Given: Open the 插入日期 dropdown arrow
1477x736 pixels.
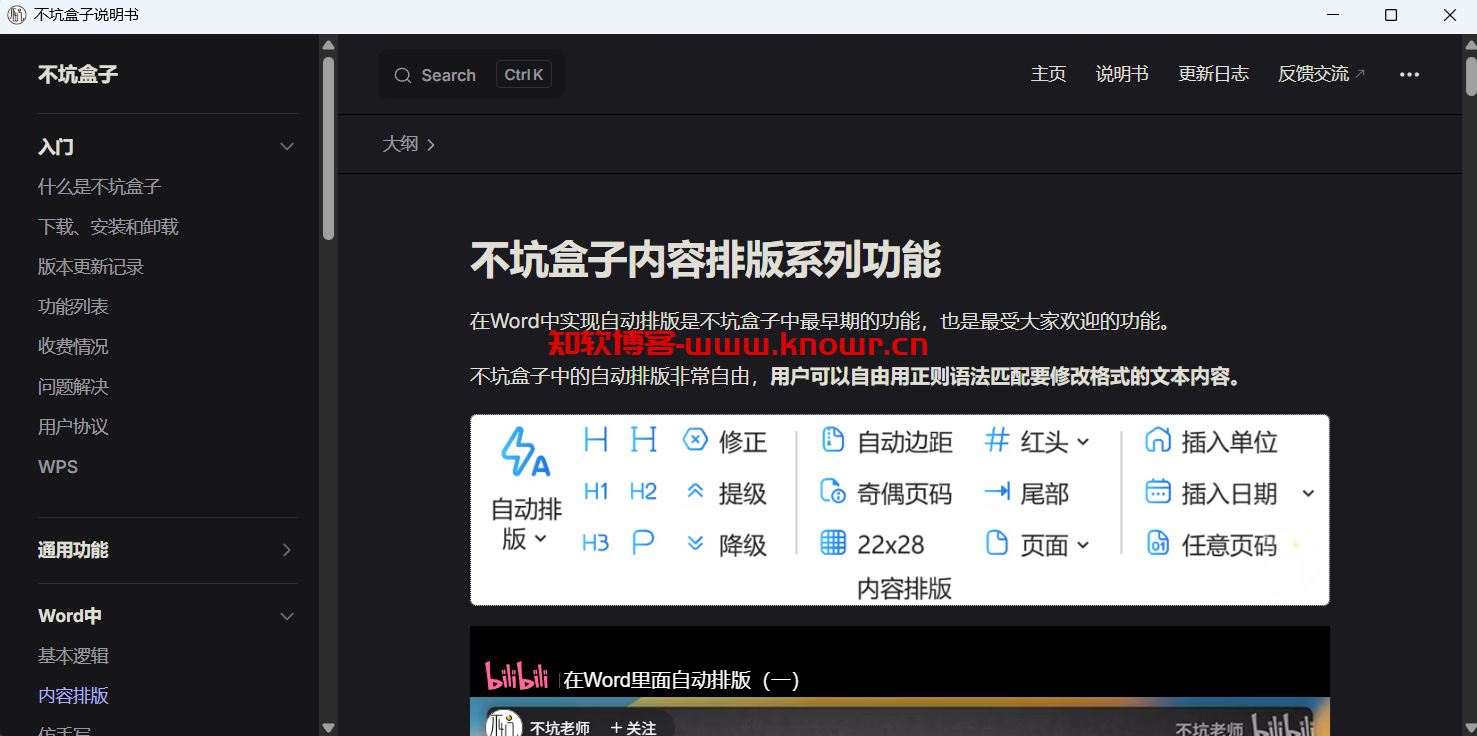Looking at the screenshot, I should pyautogui.click(x=1308, y=493).
